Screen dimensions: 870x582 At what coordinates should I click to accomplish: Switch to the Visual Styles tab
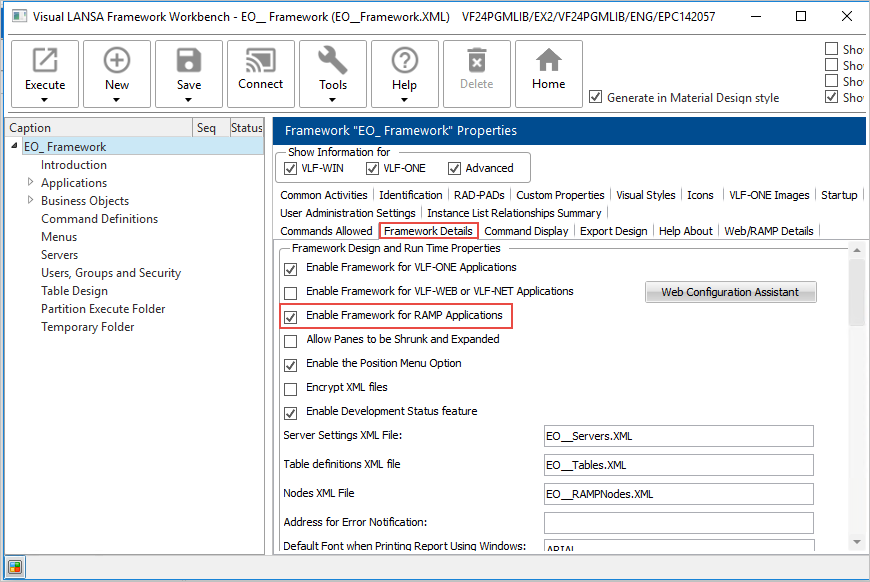[x=645, y=195]
